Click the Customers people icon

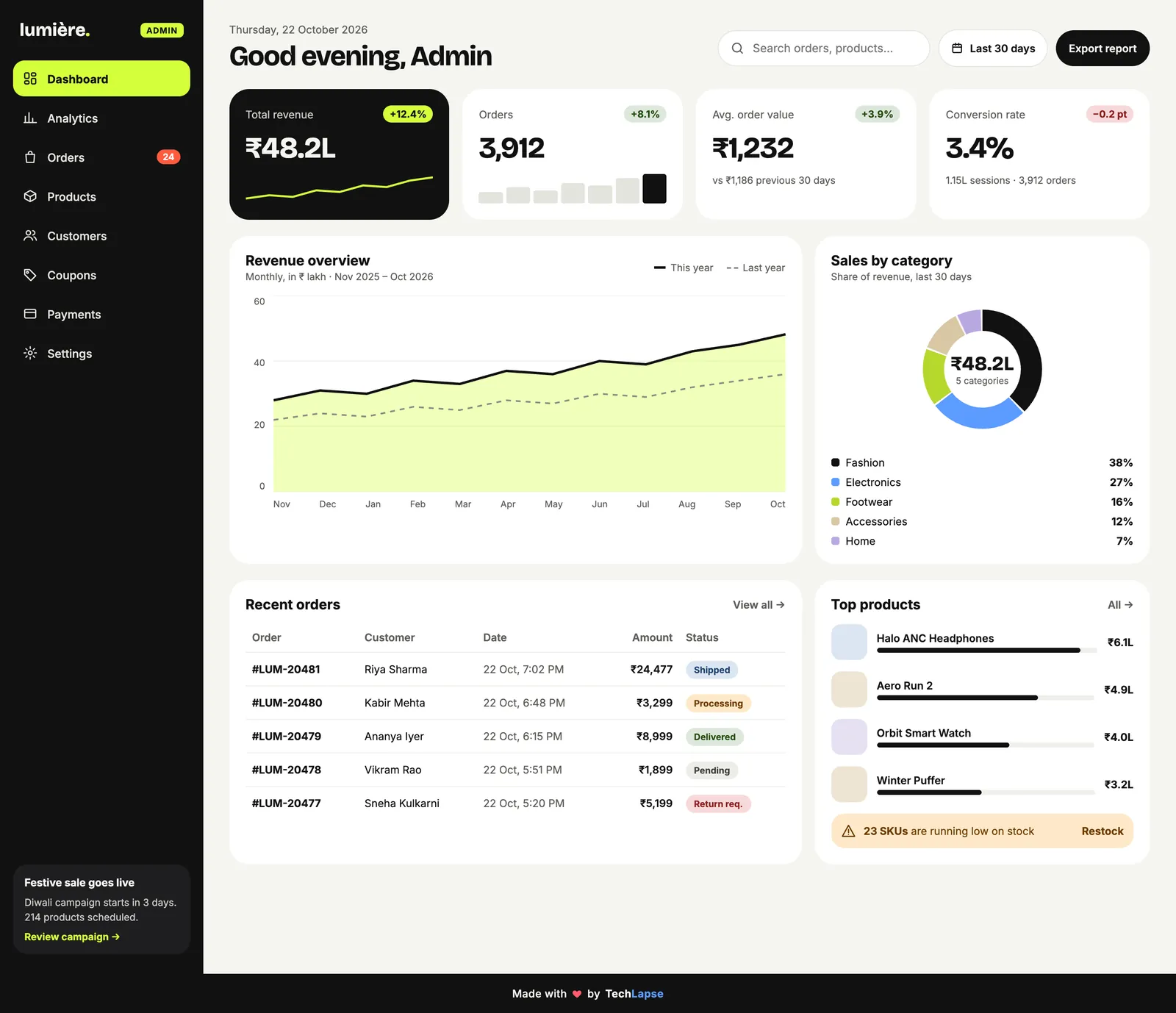30,235
